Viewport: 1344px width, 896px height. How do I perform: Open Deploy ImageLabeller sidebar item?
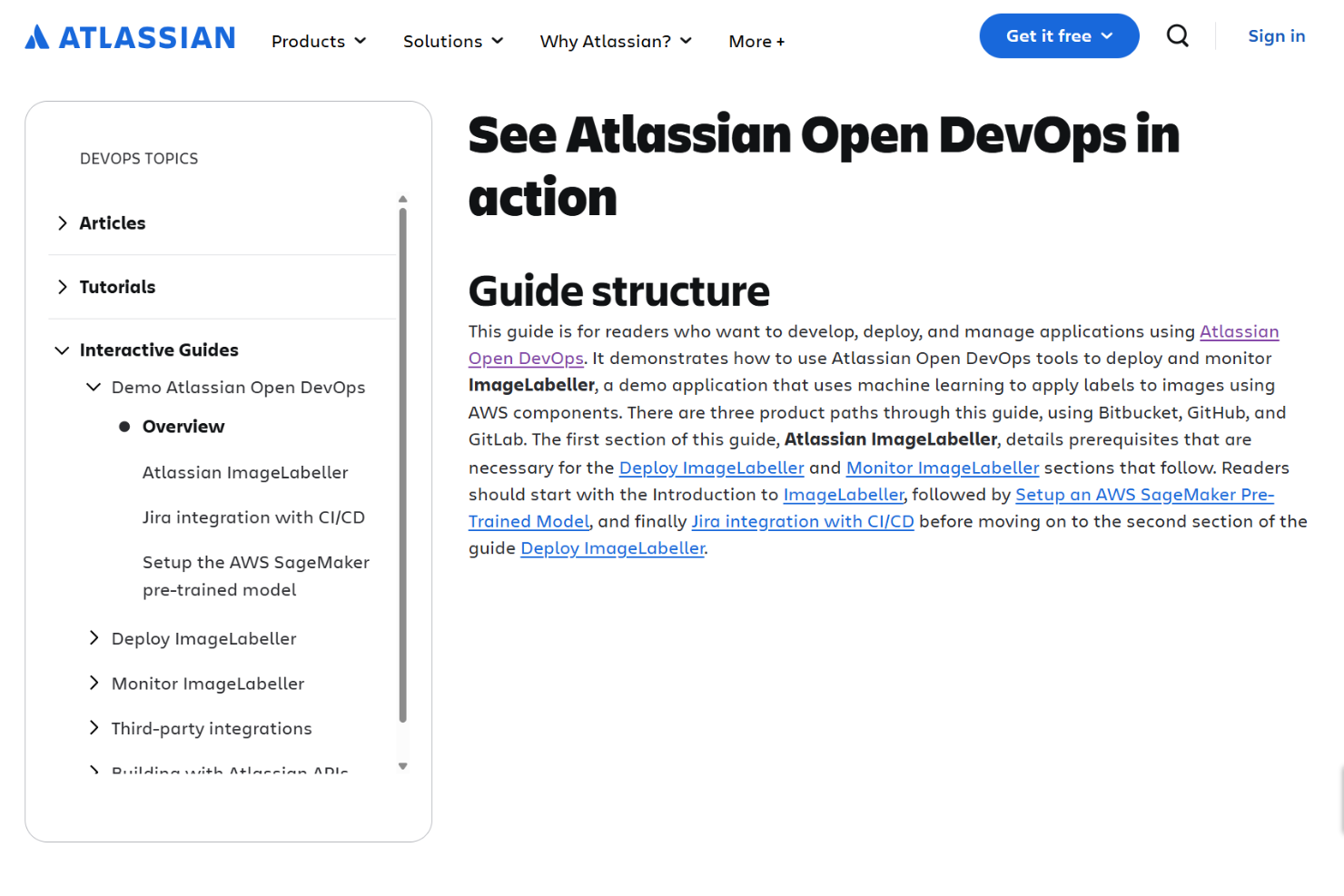pos(203,638)
